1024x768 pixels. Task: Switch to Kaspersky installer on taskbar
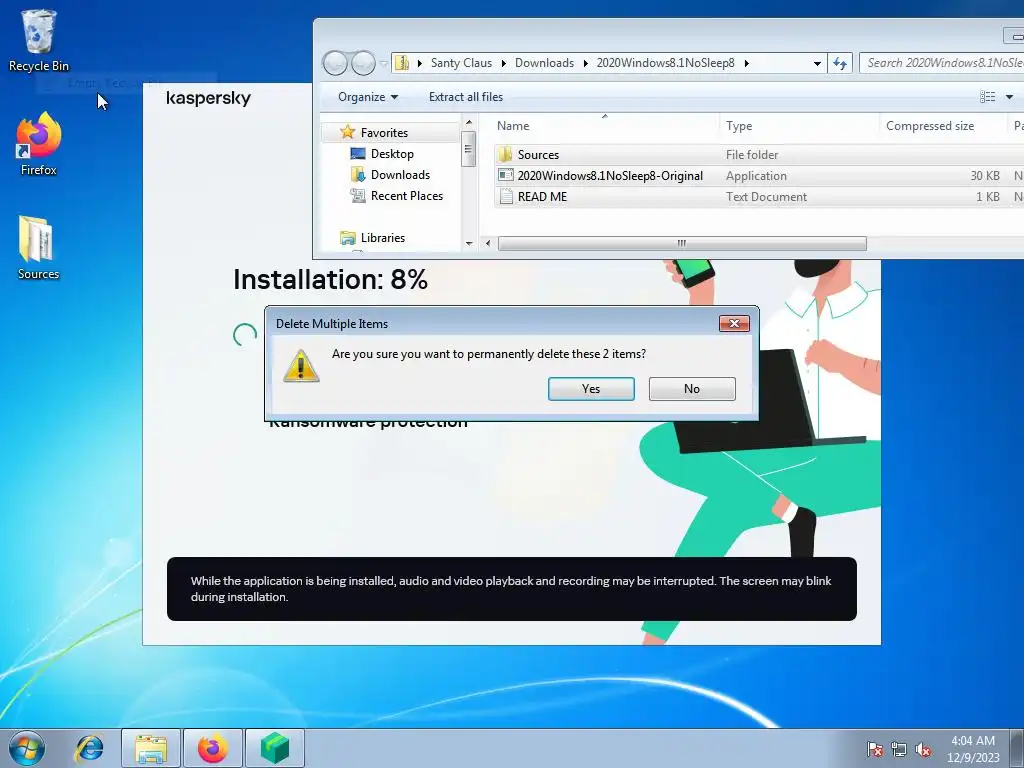(275, 748)
